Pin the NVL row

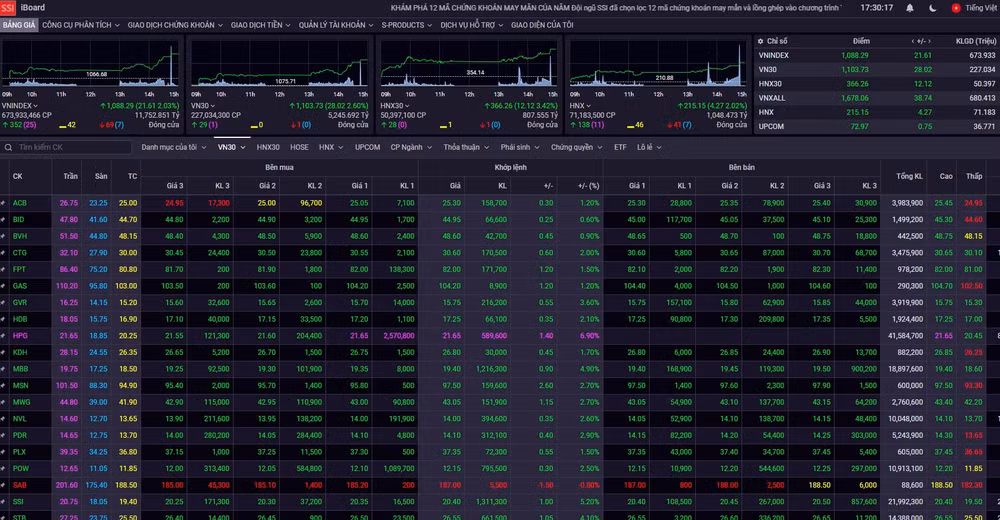click(x=3, y=419)
